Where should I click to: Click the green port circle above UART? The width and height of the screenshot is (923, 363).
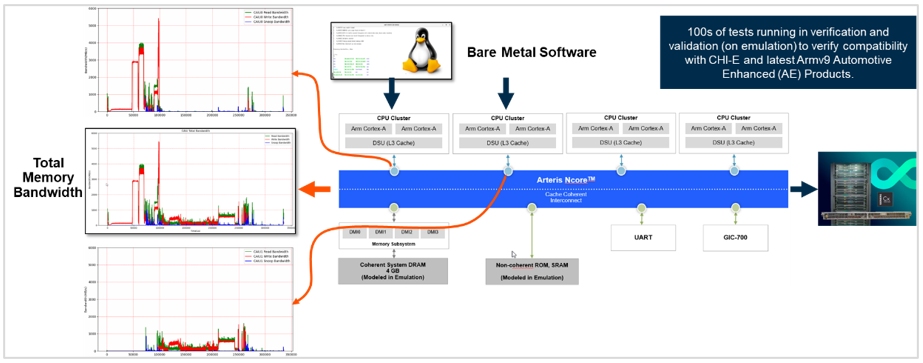(642, 207)
